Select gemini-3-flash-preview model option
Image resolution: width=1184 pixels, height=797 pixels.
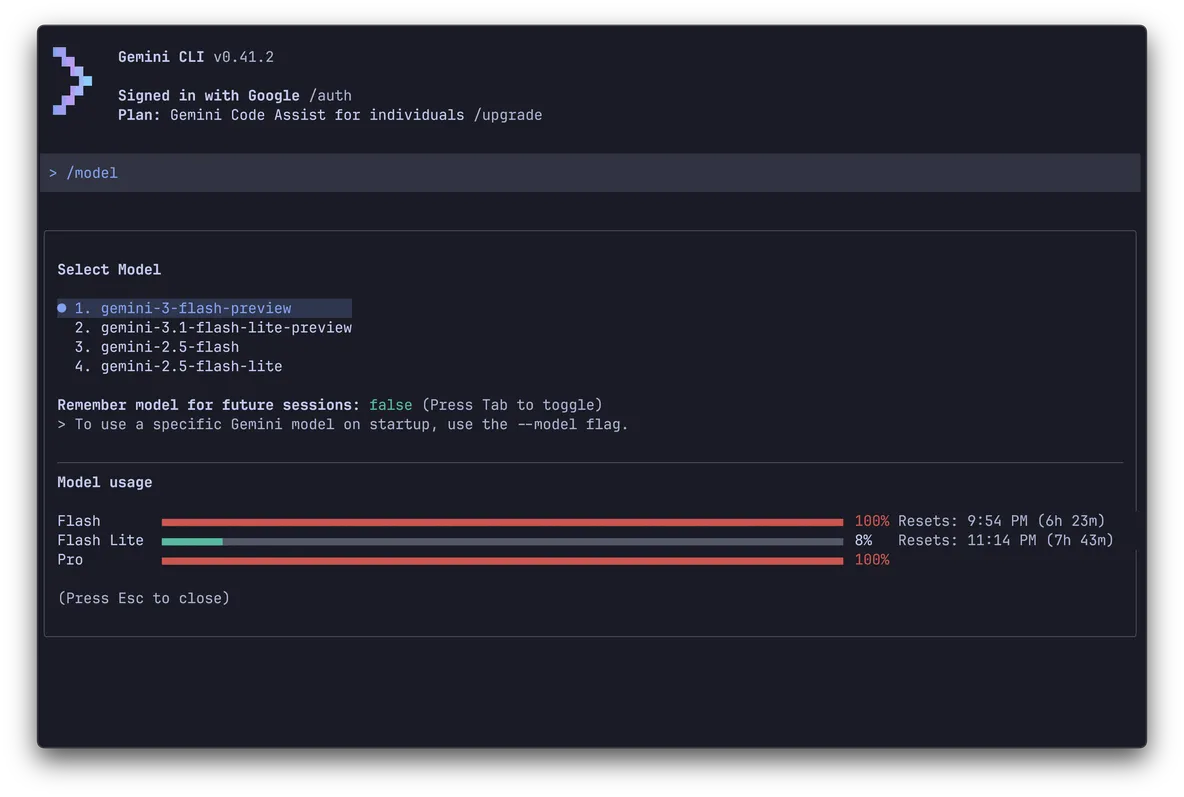pyautogui.click(x=204, y=308)
